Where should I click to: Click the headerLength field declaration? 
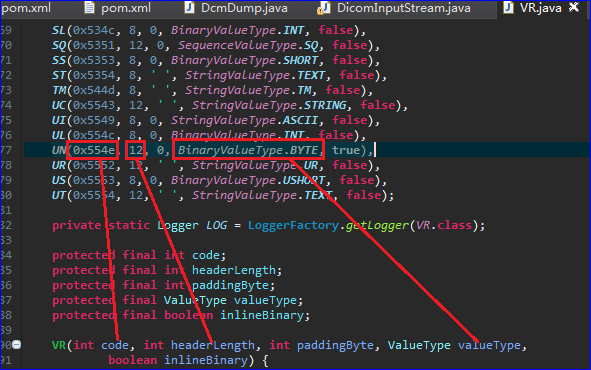[x=234, y=270]
